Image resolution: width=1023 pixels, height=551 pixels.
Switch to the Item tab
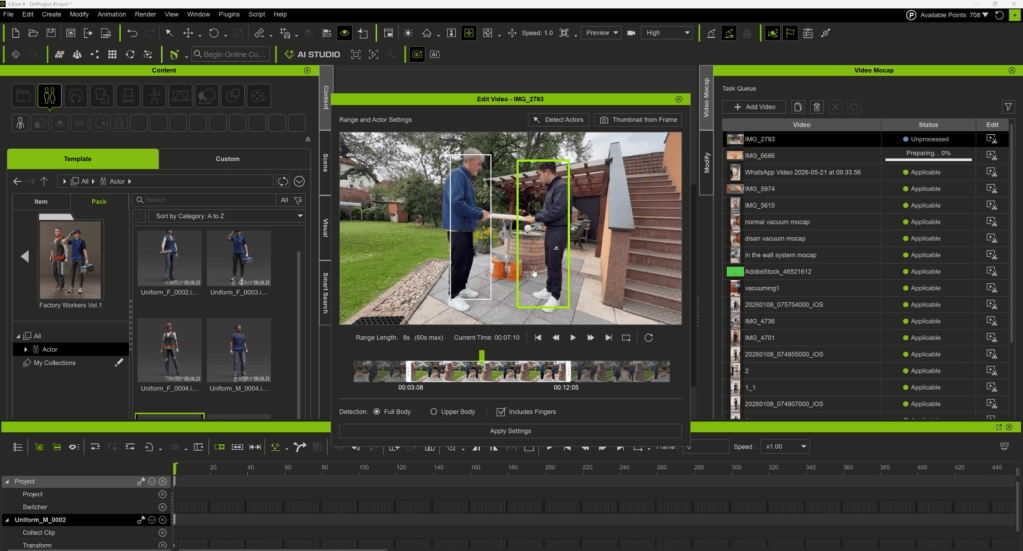41,201
